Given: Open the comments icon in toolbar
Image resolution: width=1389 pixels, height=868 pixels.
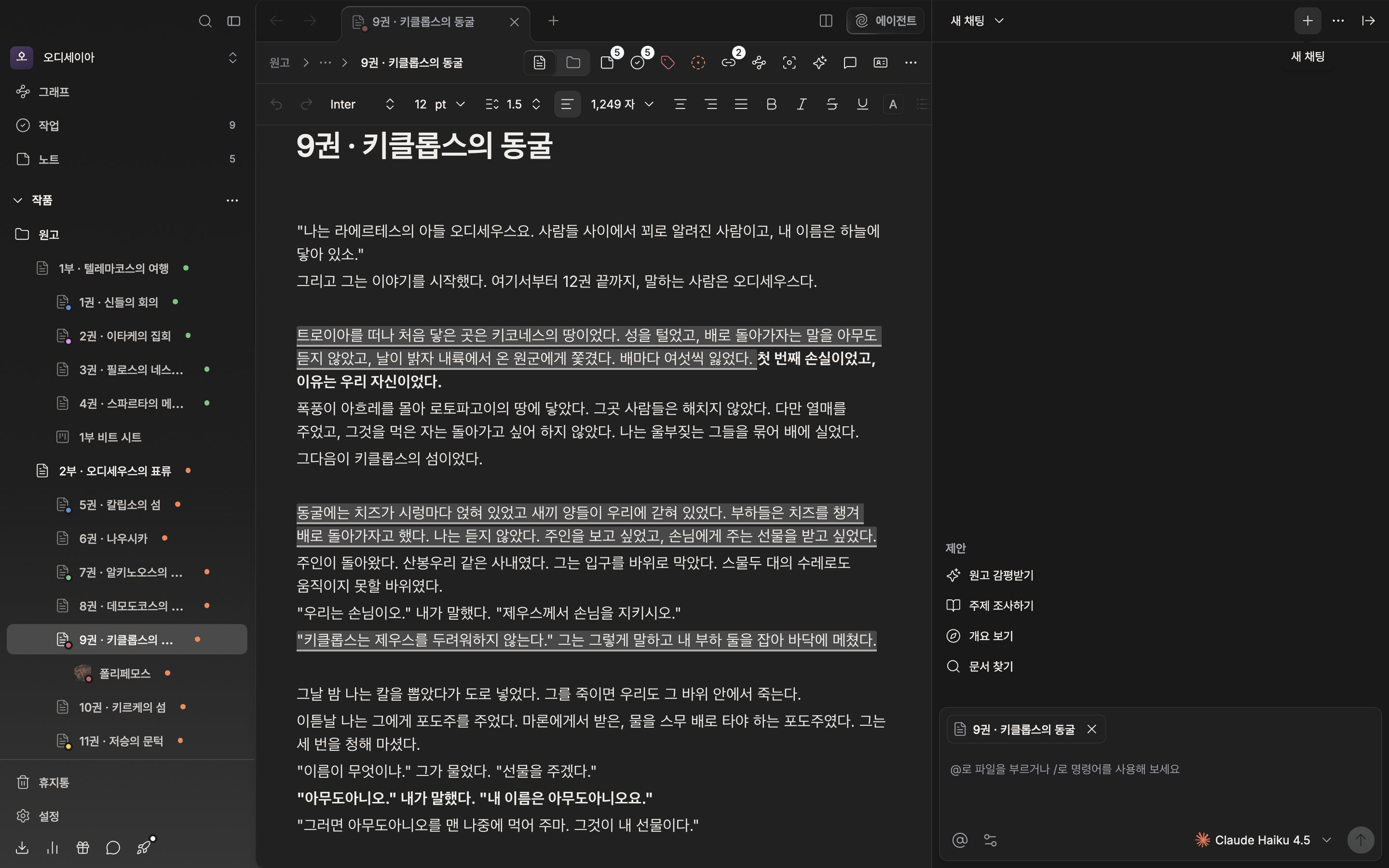Looking at the screenshot, I should [x=850, y=63].
